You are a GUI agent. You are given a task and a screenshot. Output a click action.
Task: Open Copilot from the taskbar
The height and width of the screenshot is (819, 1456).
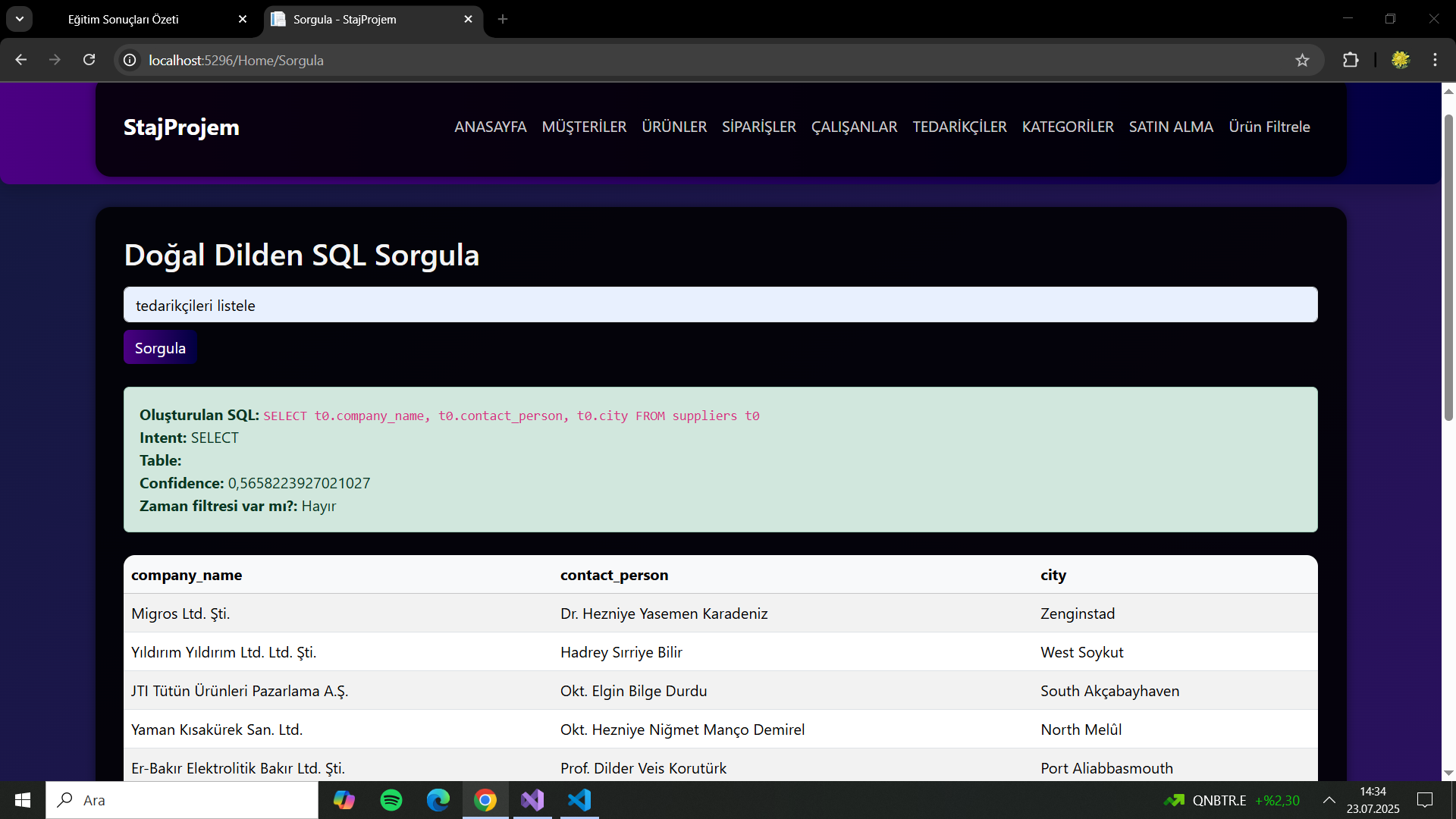(344, 800)
